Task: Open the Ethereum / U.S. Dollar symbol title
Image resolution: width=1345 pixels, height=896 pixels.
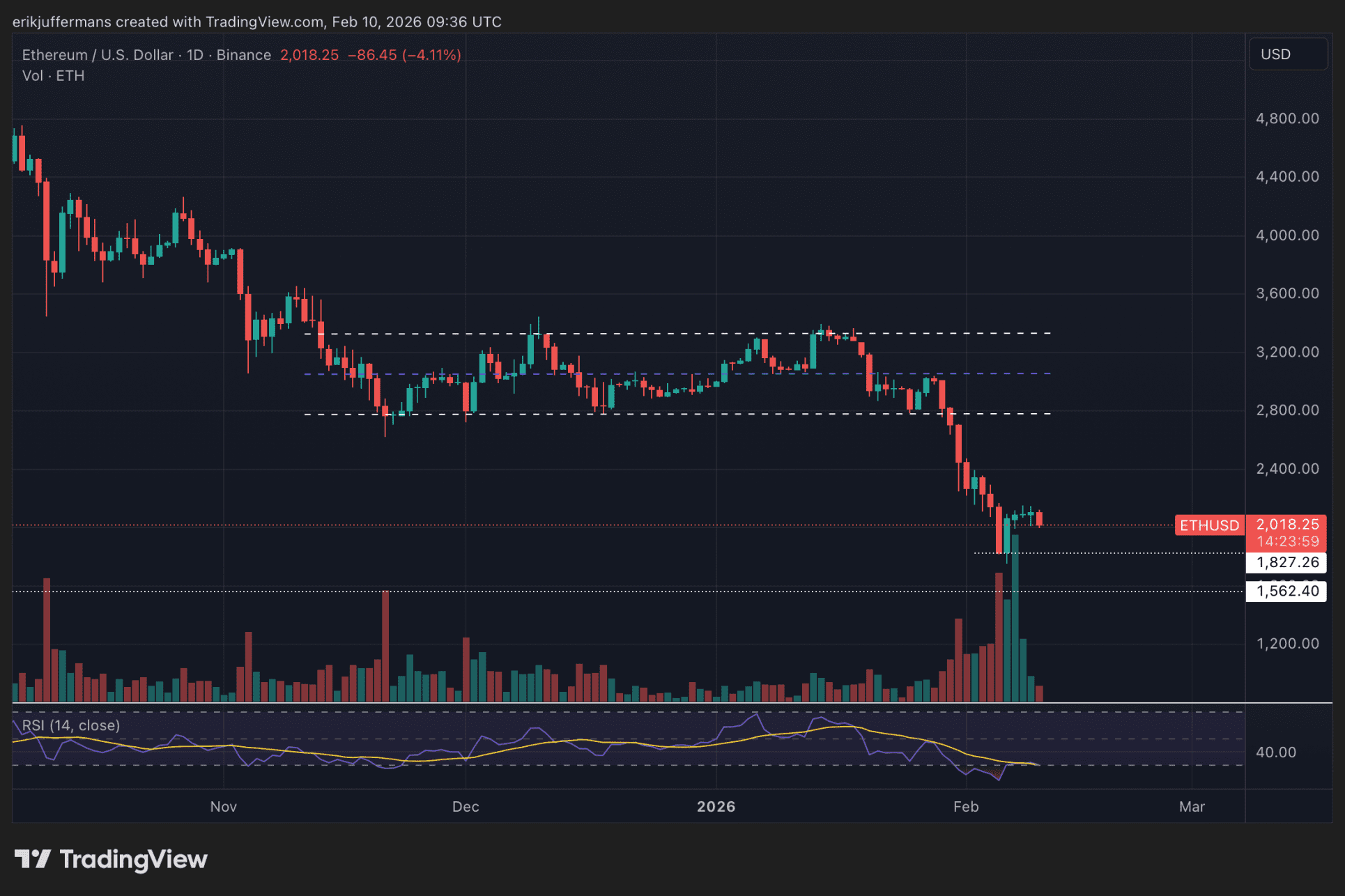Action: (x=98, y=55)
